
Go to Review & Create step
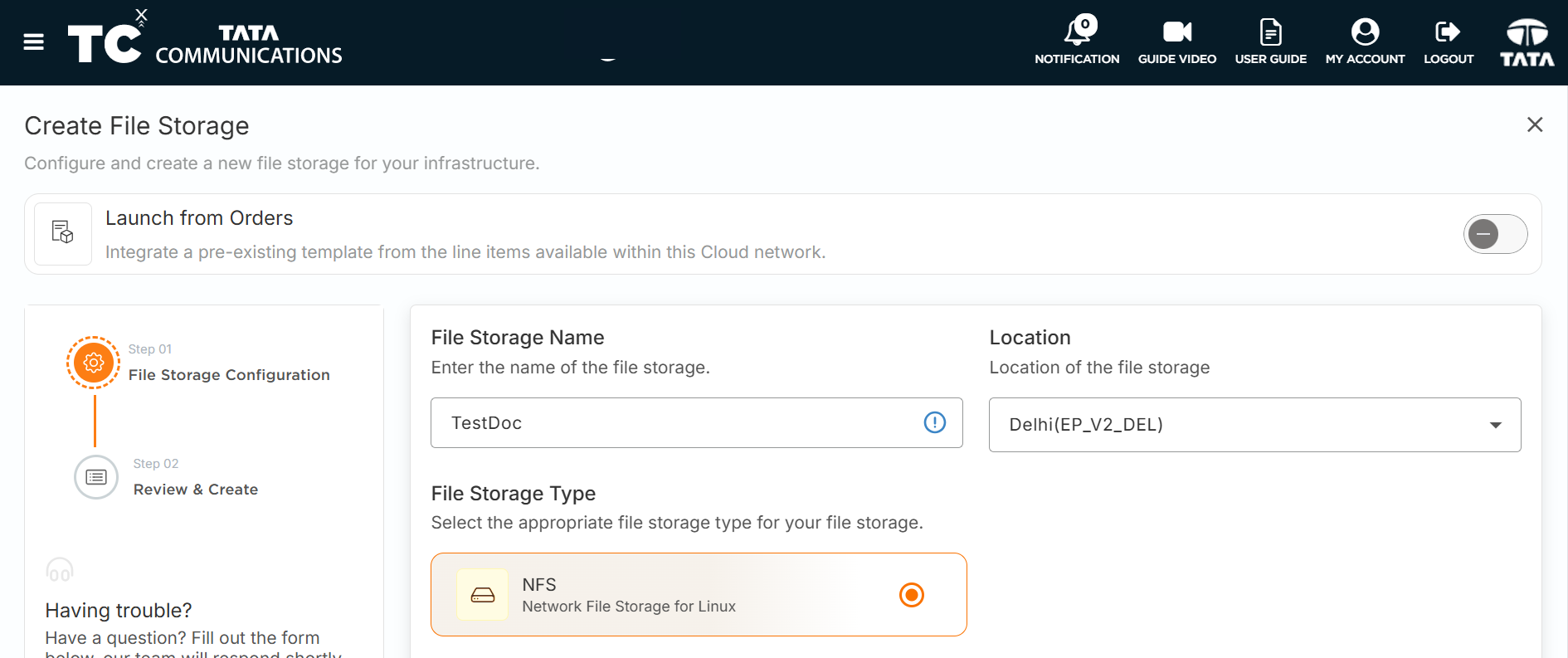(x=196, y=490)
